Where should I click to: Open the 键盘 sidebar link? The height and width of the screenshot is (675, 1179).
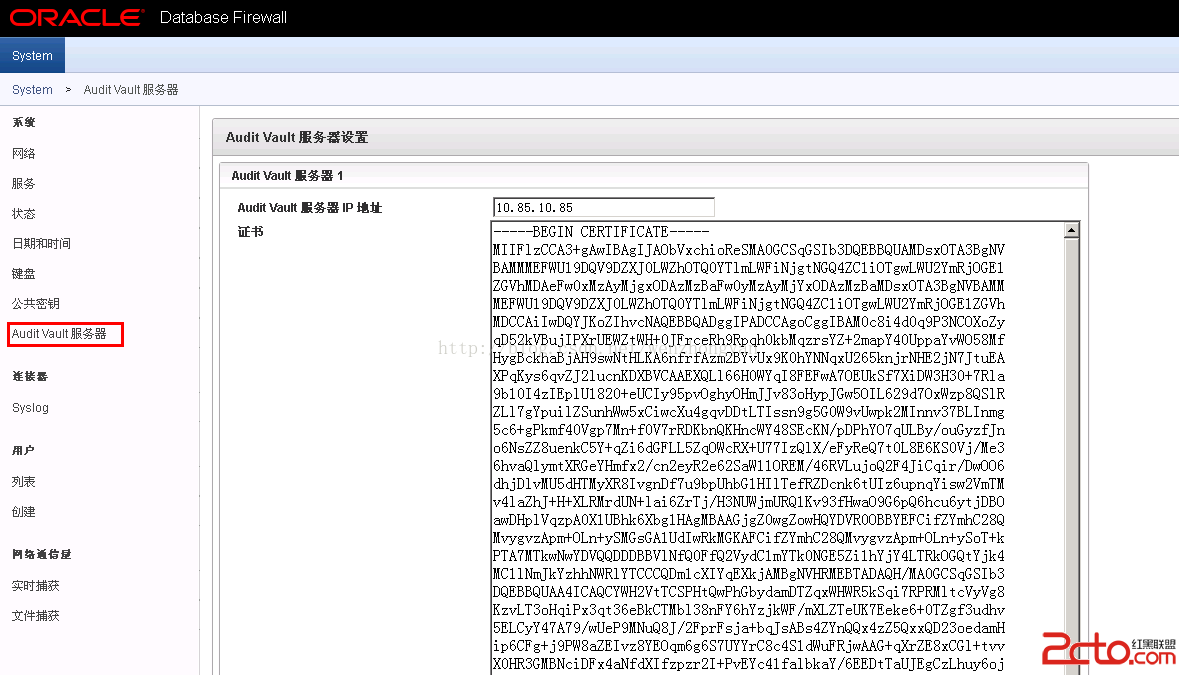[x=23, y=274]
